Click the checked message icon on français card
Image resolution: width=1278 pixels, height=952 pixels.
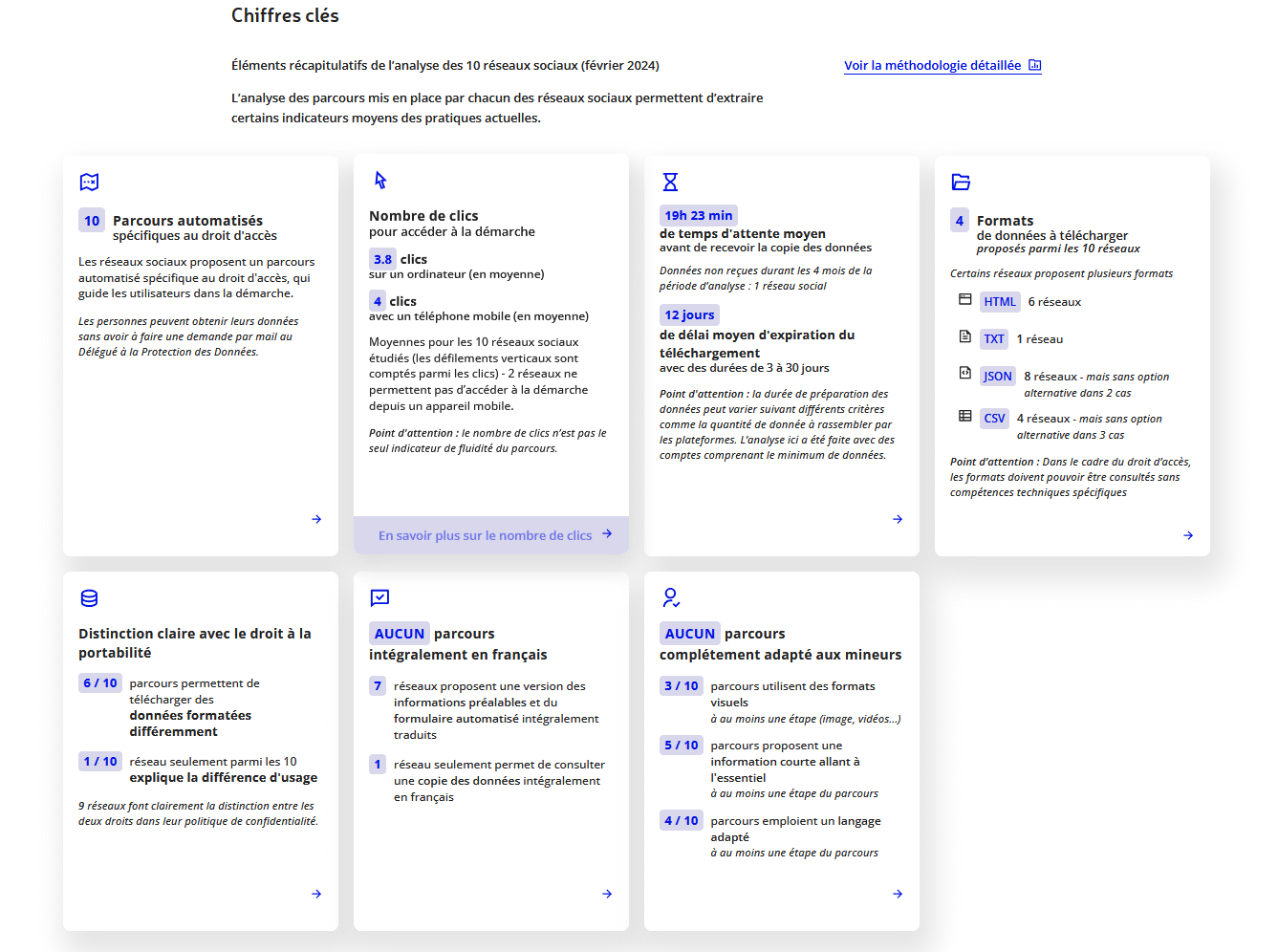point(379,598)
